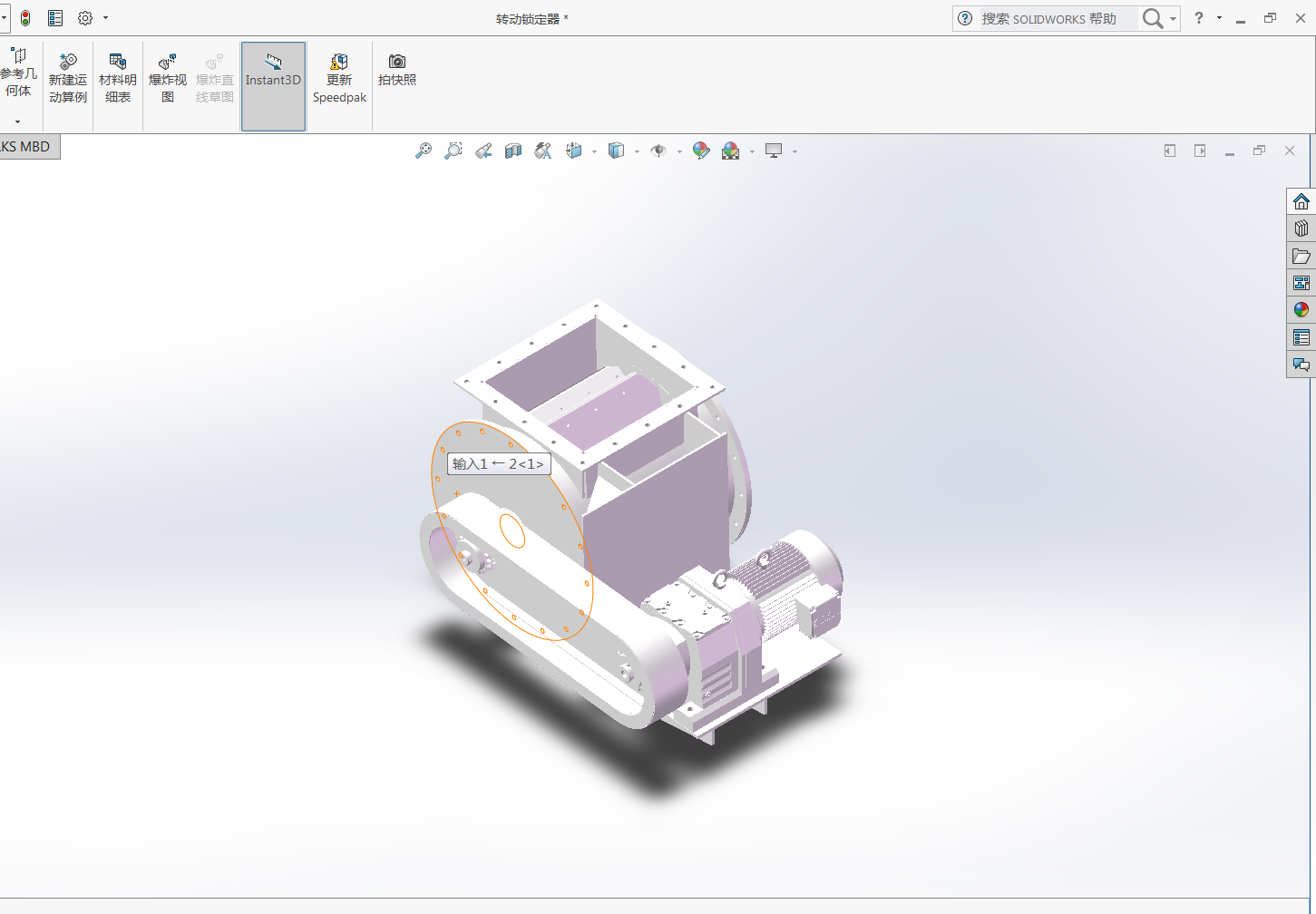Click the viewport left-arrow pane button
Image resolution: width=1316 pixels, height=914 pixels.
click(x=1170, y=151)
